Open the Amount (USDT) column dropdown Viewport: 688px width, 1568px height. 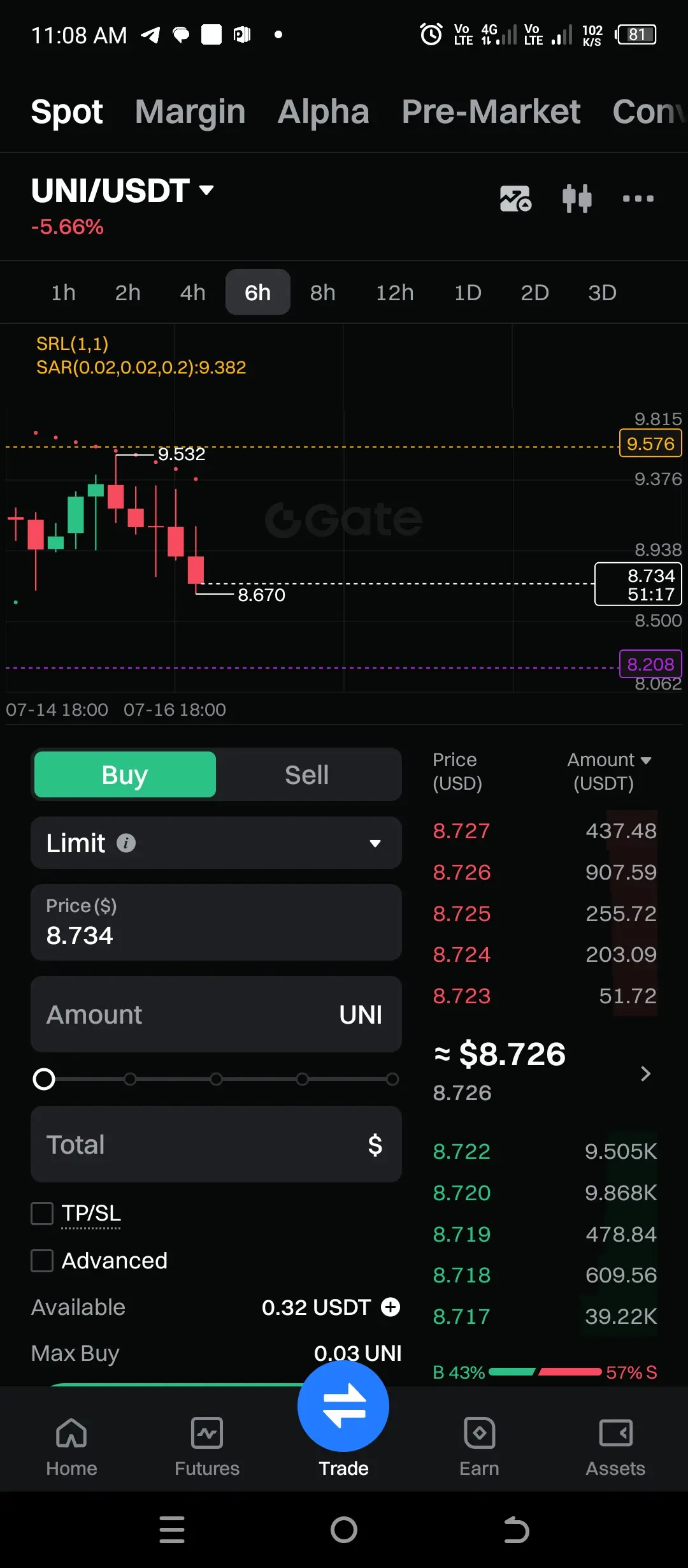tap(609, 771)
